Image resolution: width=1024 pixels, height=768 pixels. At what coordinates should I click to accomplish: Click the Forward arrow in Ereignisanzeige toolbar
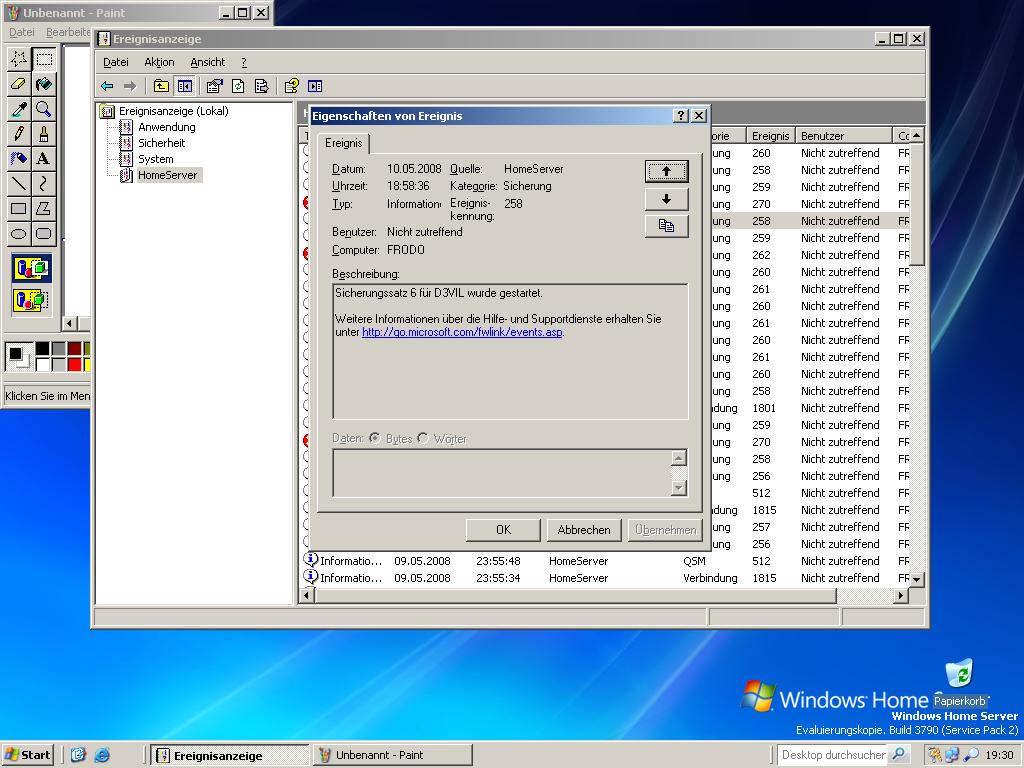[x=130, y=86]
